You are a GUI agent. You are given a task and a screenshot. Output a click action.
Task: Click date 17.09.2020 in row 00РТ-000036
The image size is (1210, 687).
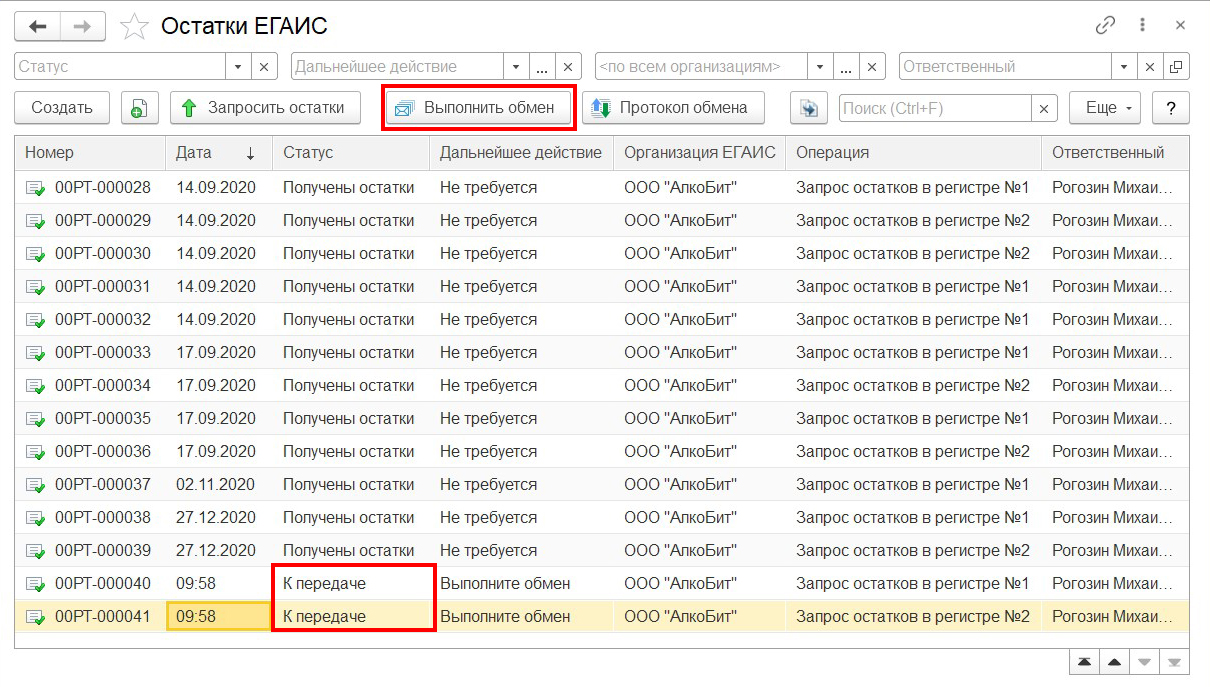pos(216,451)
